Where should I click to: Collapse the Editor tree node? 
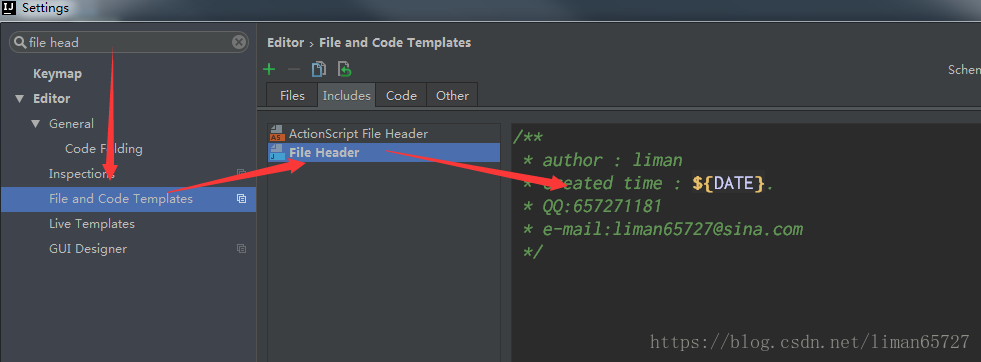point(20,99)
